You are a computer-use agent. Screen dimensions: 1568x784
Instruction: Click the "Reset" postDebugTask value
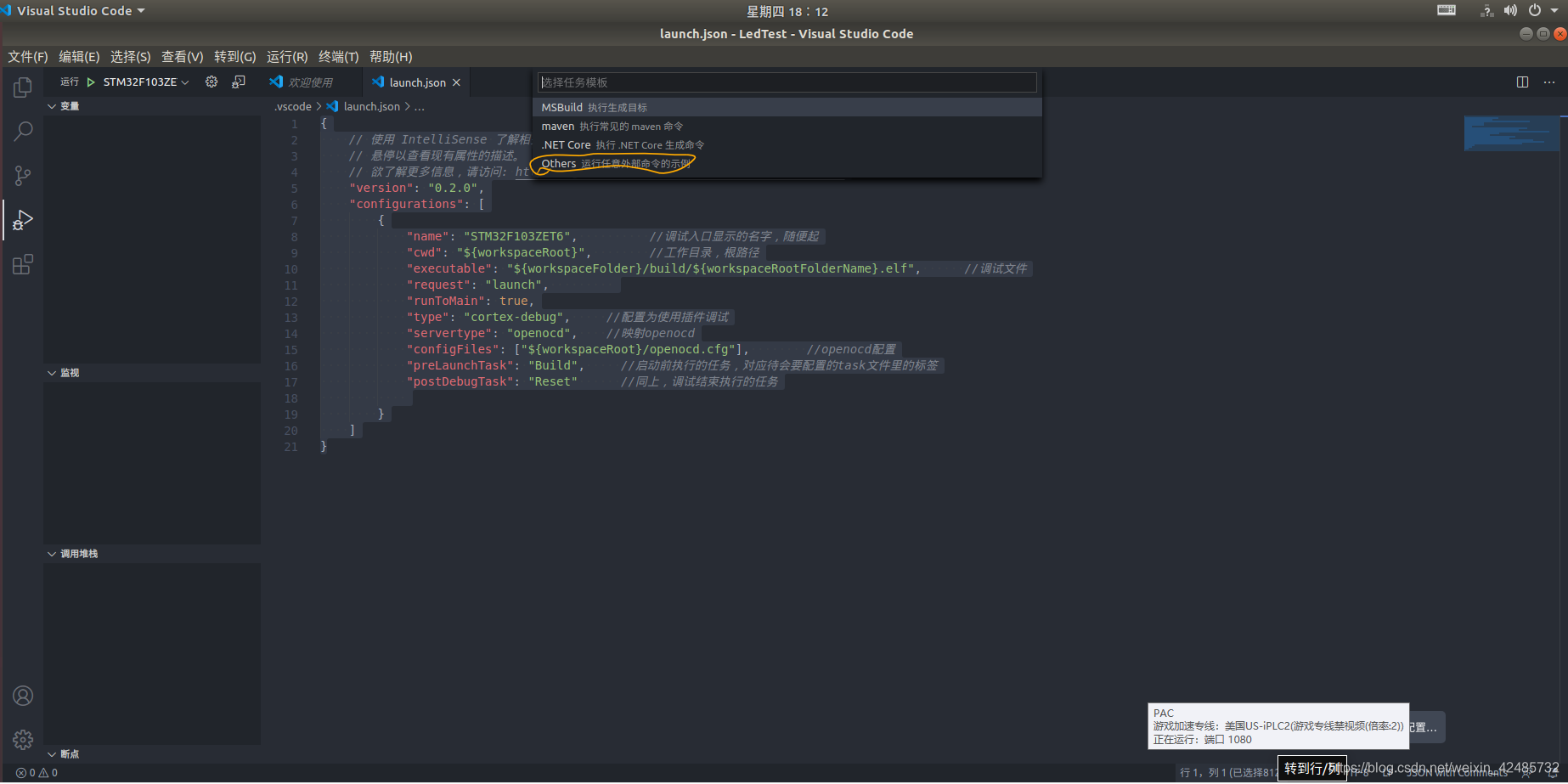[552, 382]
